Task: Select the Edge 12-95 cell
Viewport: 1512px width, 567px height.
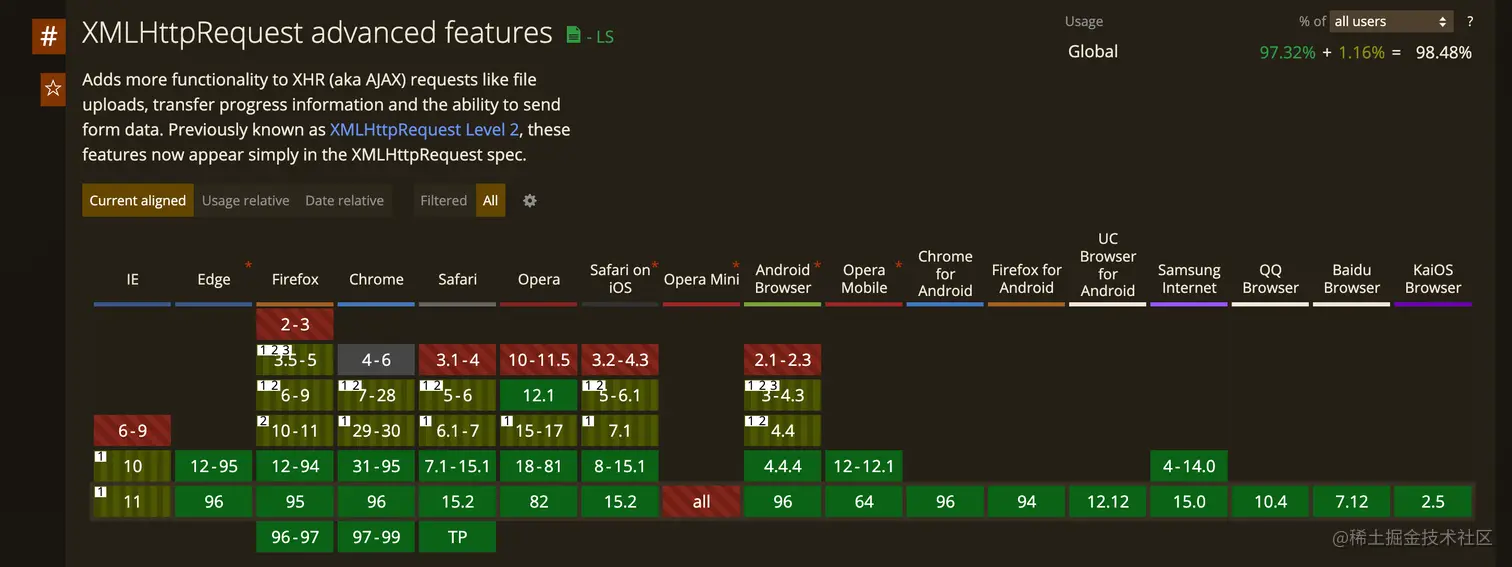Action: click(x=214, y=466)
